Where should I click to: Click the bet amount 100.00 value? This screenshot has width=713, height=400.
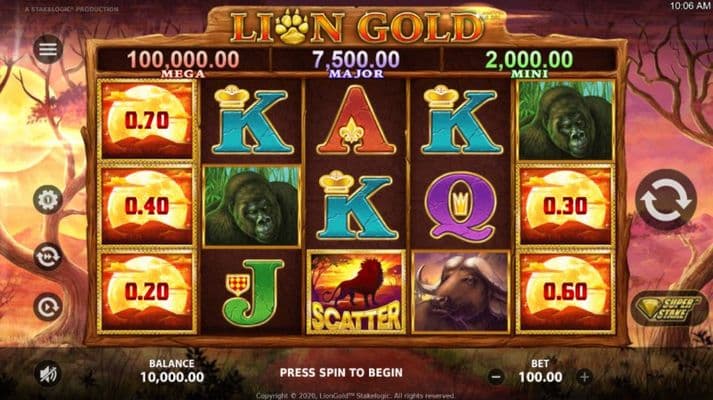[x=540, y=377]
